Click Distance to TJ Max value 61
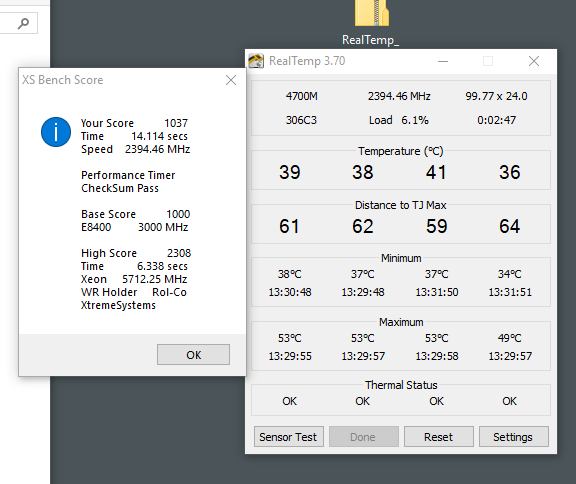 pyautogui.click(x=289, y=226)
